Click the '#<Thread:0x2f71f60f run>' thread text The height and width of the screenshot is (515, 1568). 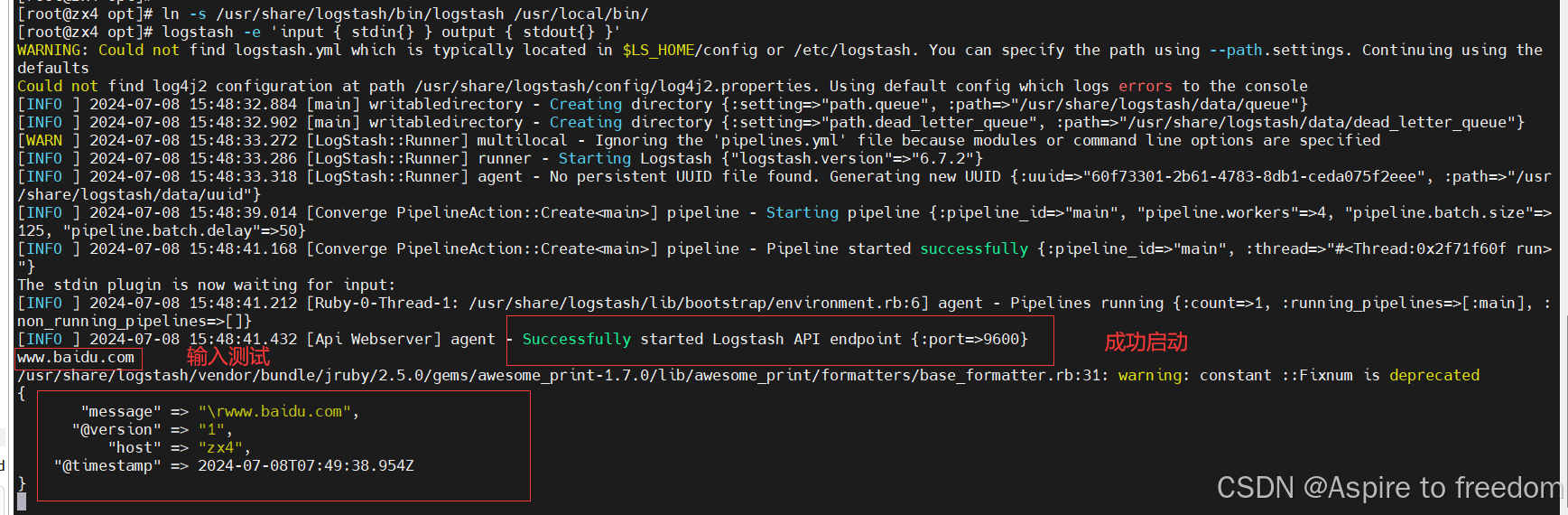(1443, 248)
